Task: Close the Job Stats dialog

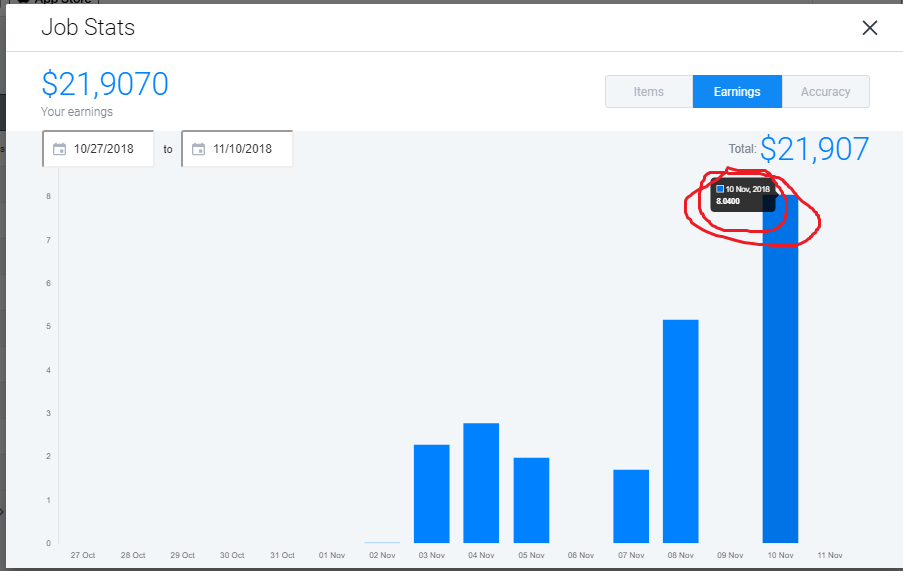Action: tap(870, 28)
